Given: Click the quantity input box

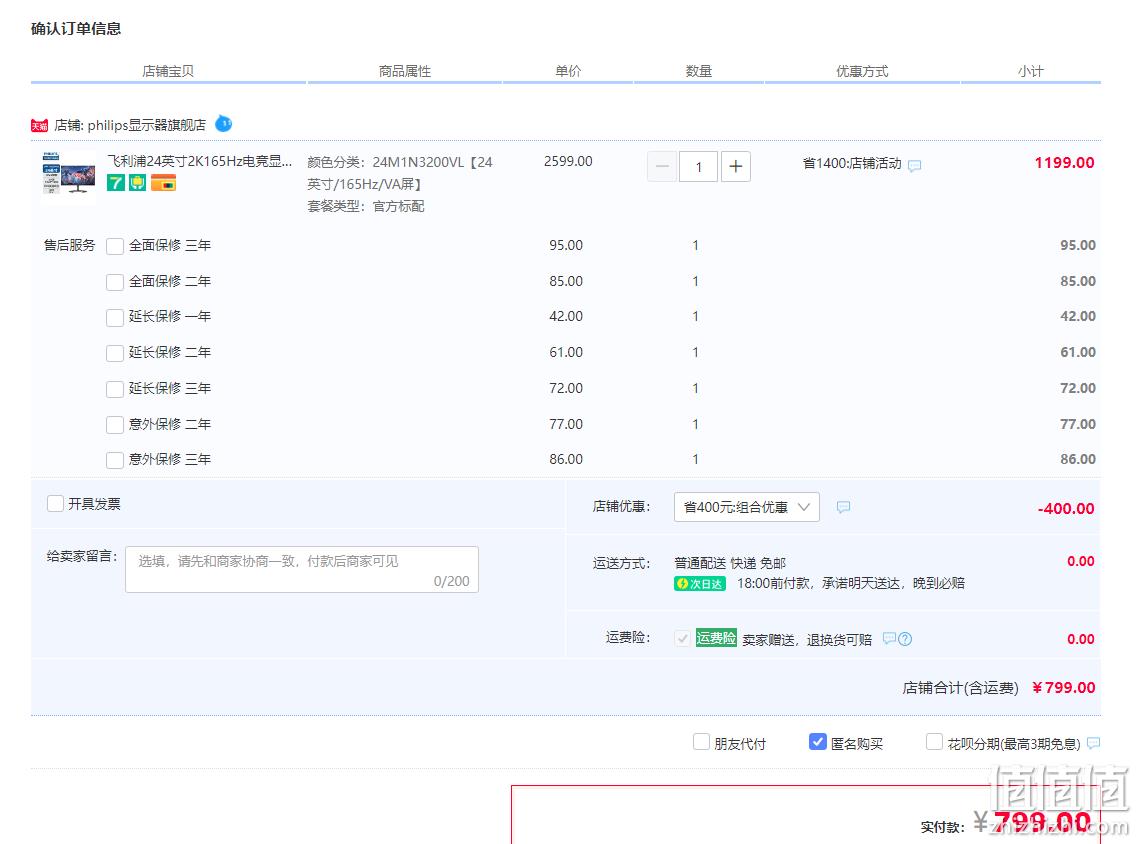Looking at the screenshot, I should 698,167.
